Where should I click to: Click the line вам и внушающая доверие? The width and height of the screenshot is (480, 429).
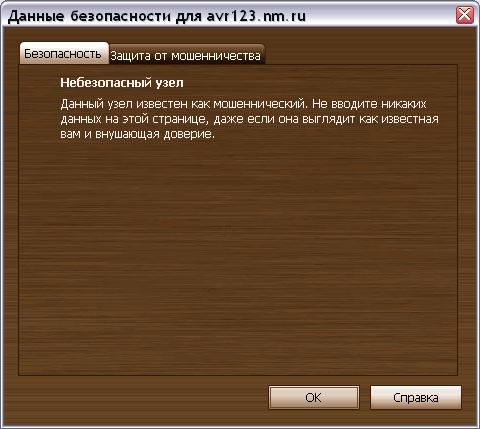point(138,134)
